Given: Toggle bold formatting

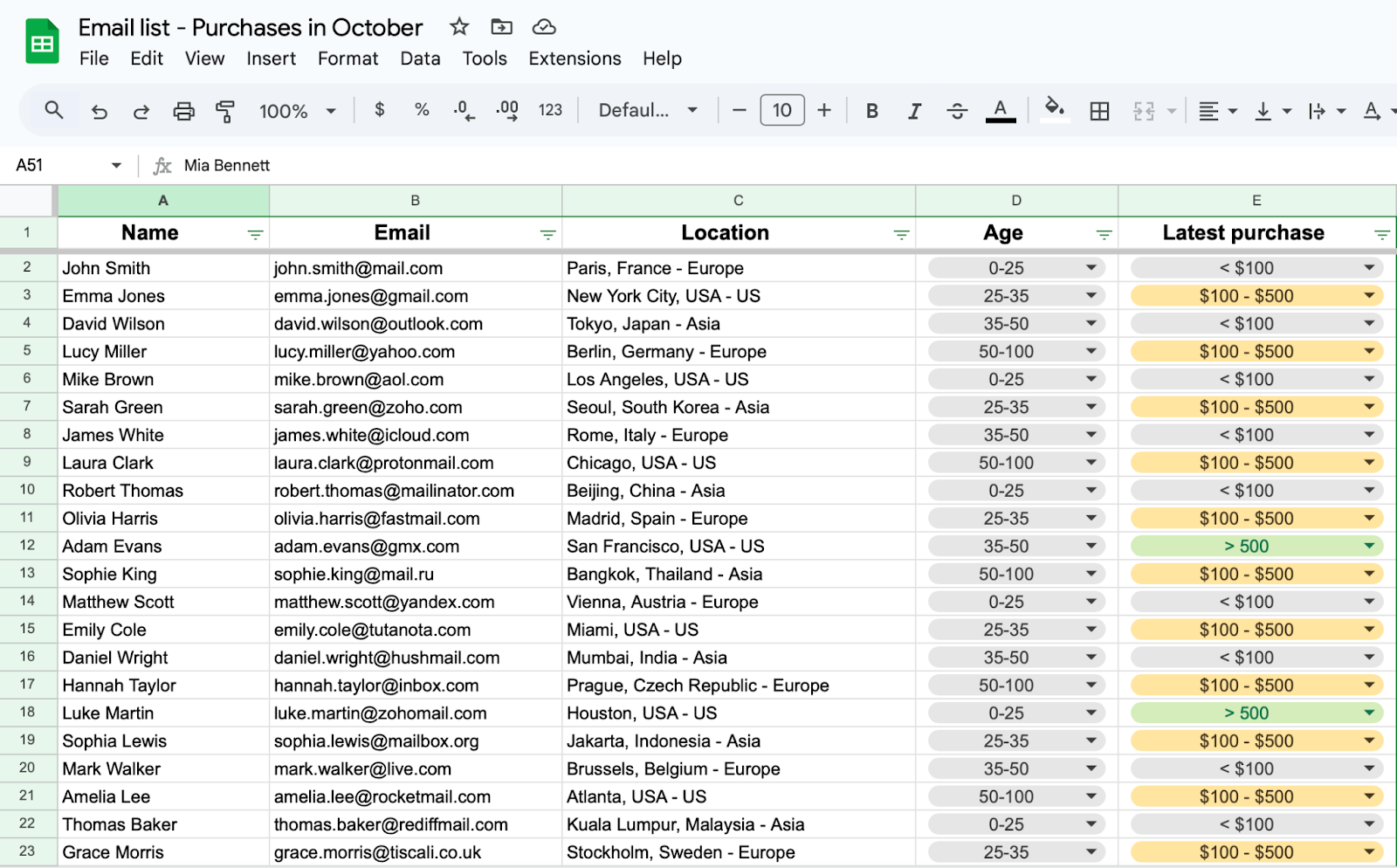Looking at the screenshot, I should coord(871,110).
